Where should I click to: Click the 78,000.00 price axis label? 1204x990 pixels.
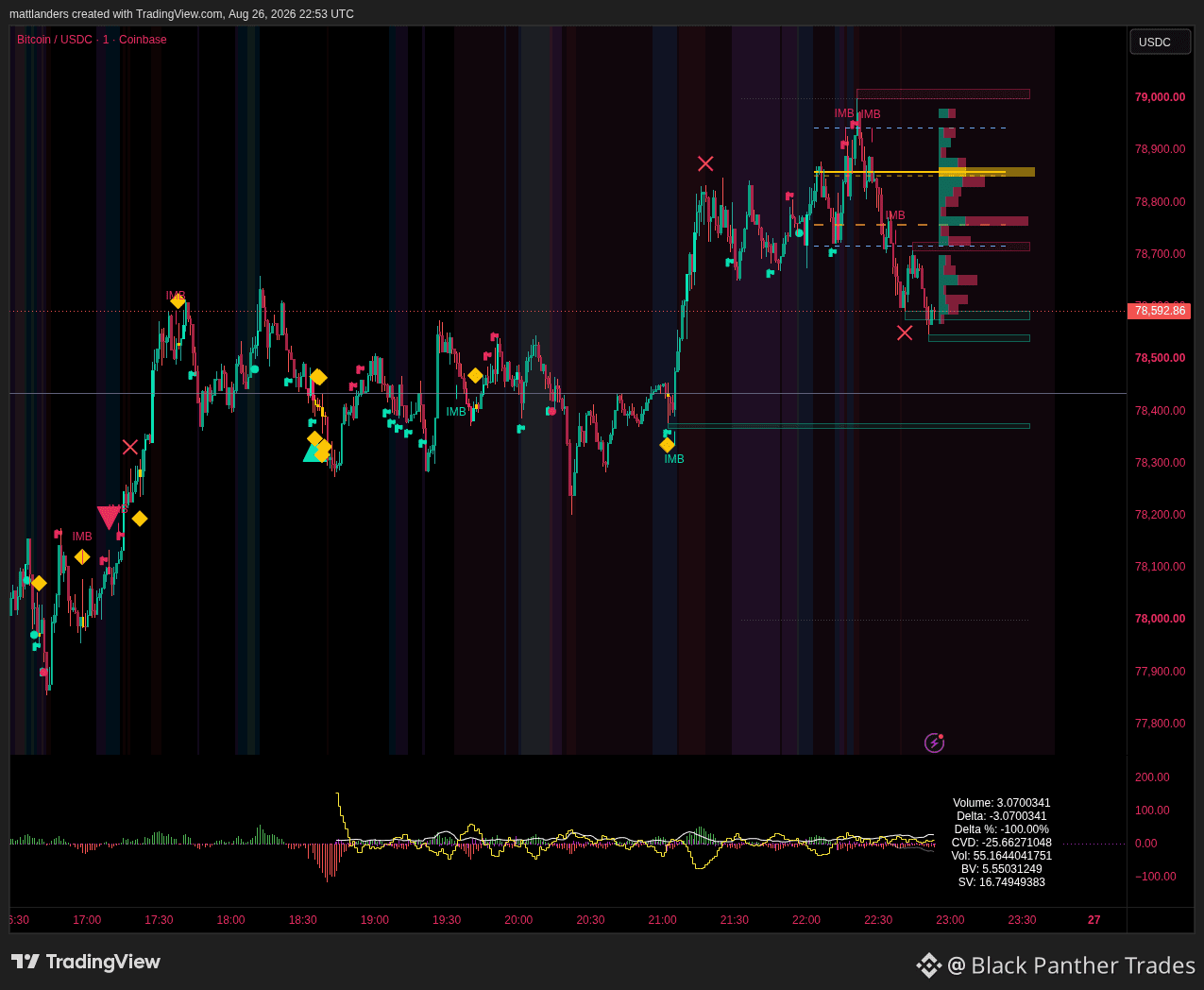point(1160,619)
